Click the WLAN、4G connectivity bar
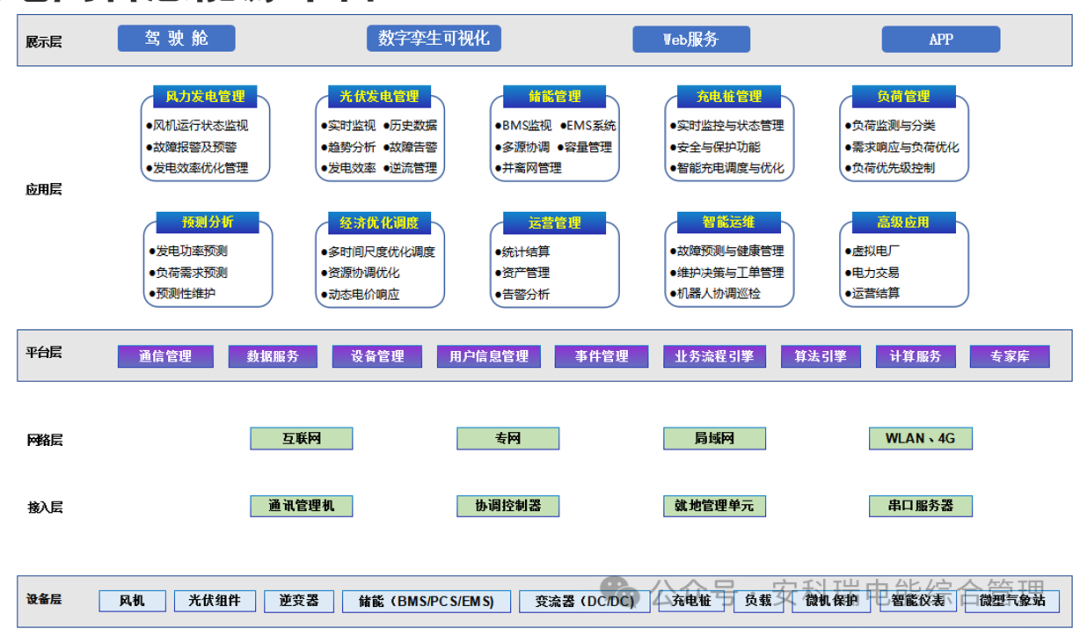 tap(920, 438)
